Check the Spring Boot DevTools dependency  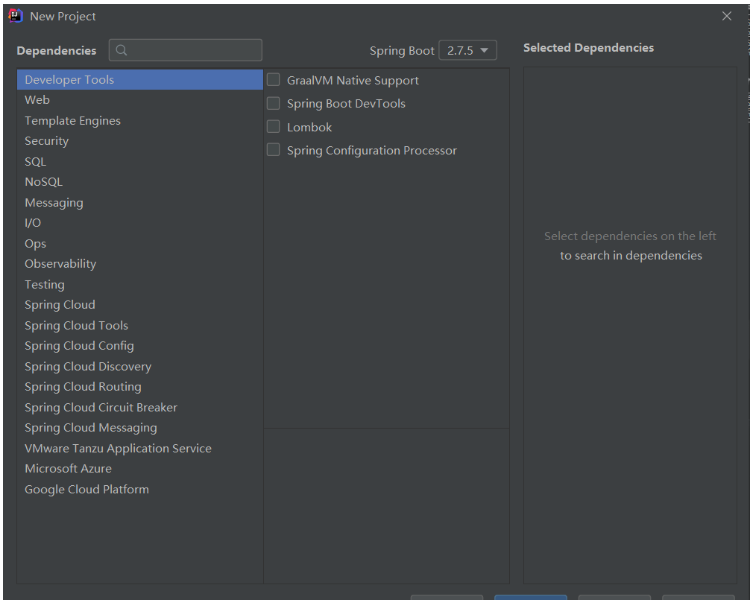(x=274, y=103)
